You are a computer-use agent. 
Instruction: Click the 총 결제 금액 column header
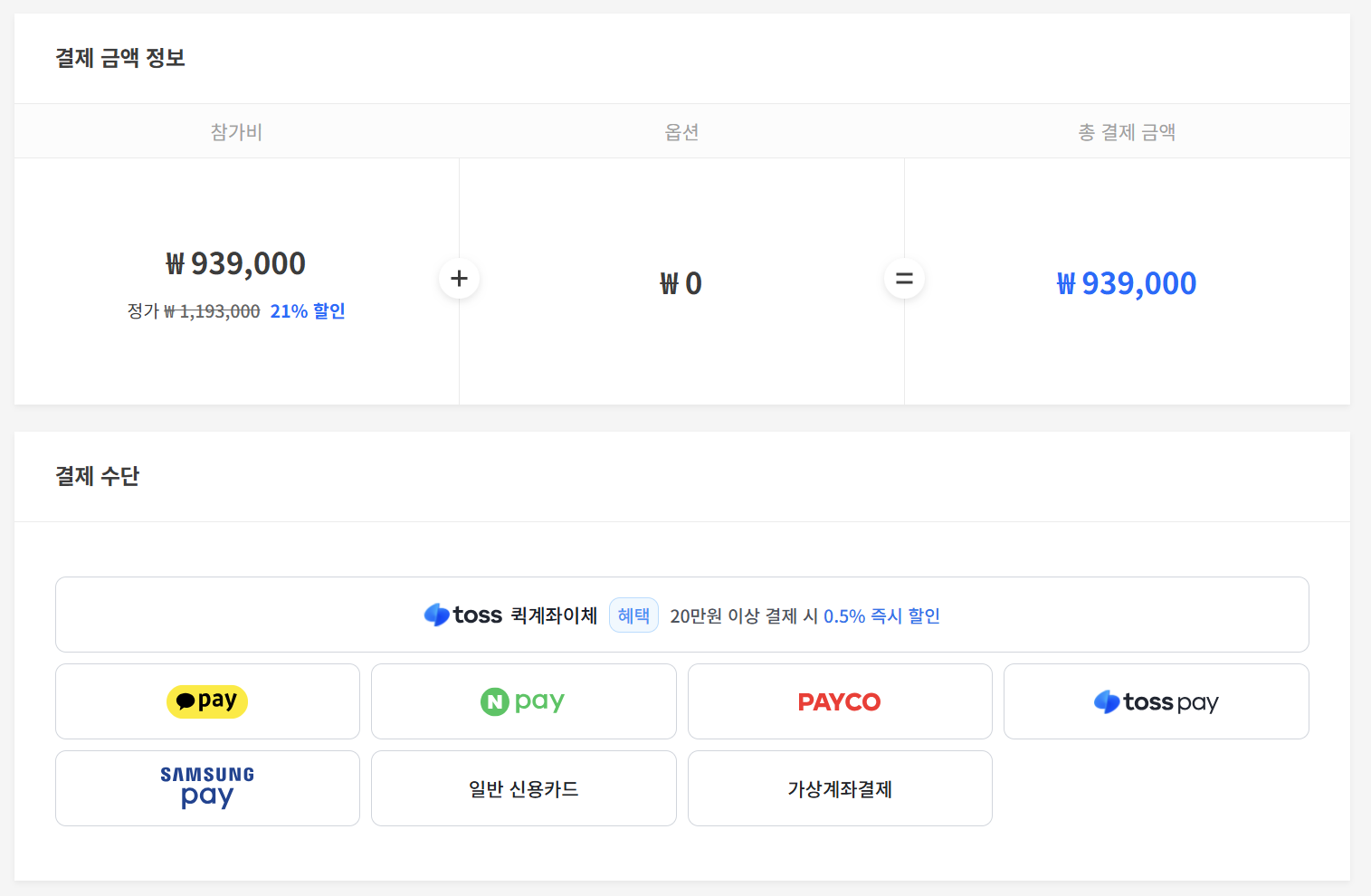(x=1127, y=132)
